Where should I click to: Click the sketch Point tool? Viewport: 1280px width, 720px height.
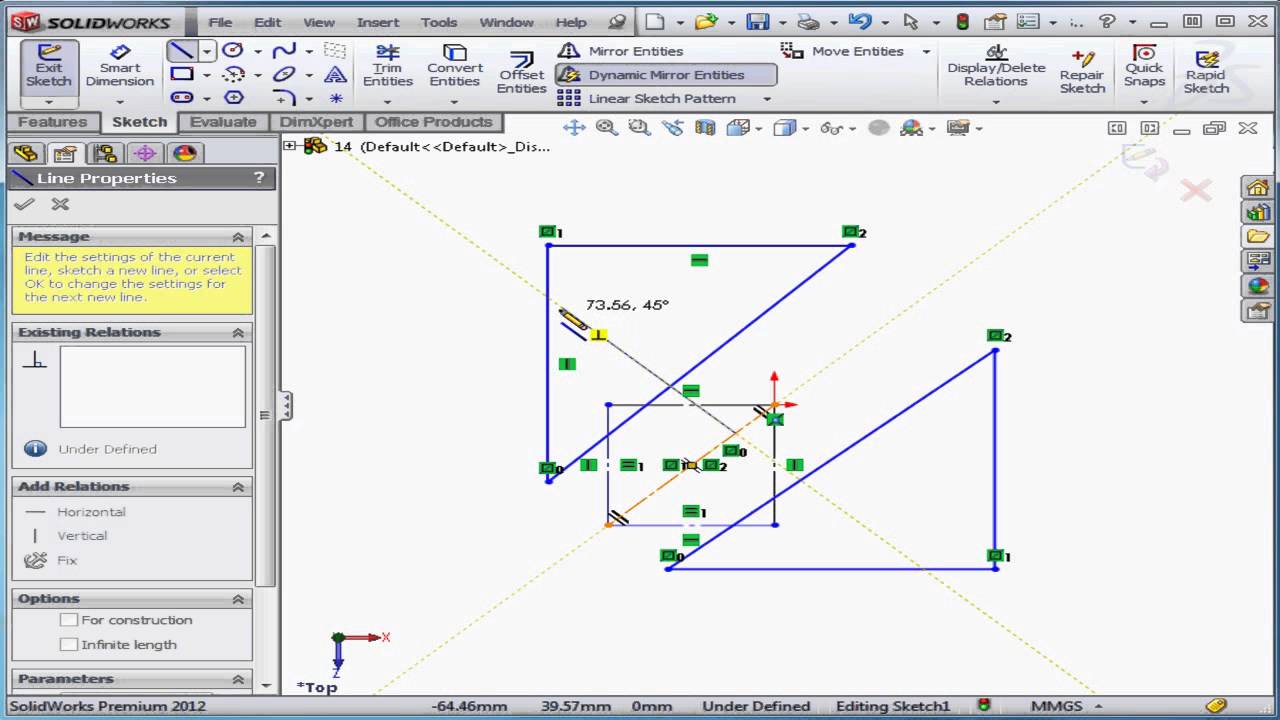point(336,98)
